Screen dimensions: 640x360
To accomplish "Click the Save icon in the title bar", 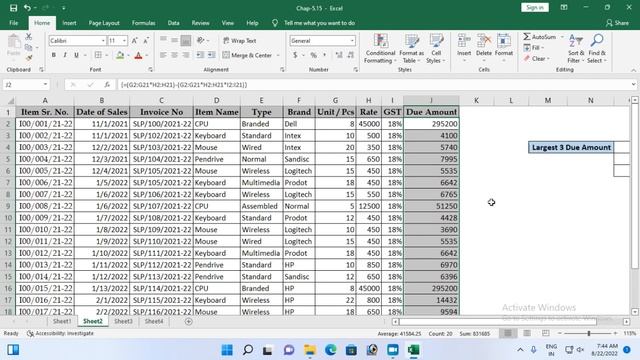I will 13,8.
